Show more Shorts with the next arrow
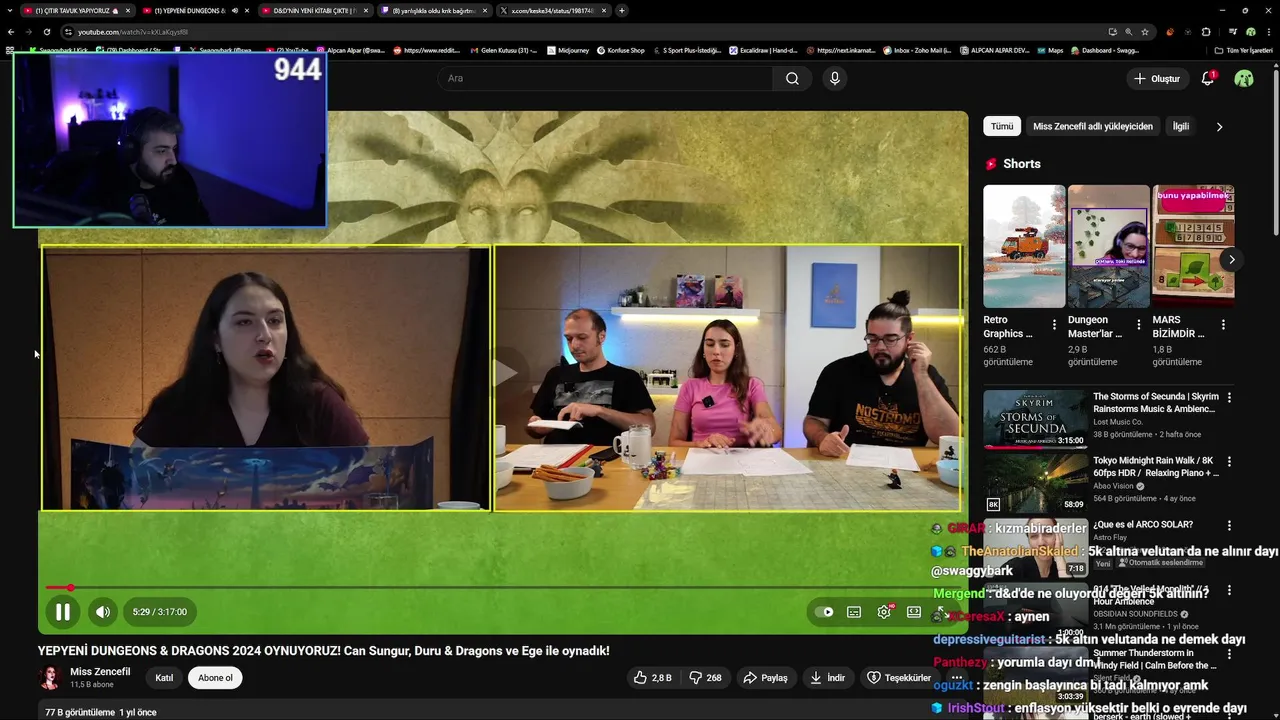 [x=1232, y=259]
